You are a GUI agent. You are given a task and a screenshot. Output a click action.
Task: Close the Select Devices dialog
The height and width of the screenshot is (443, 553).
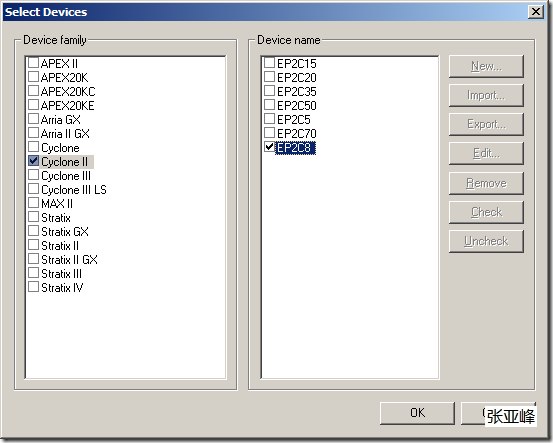point(535,12)
